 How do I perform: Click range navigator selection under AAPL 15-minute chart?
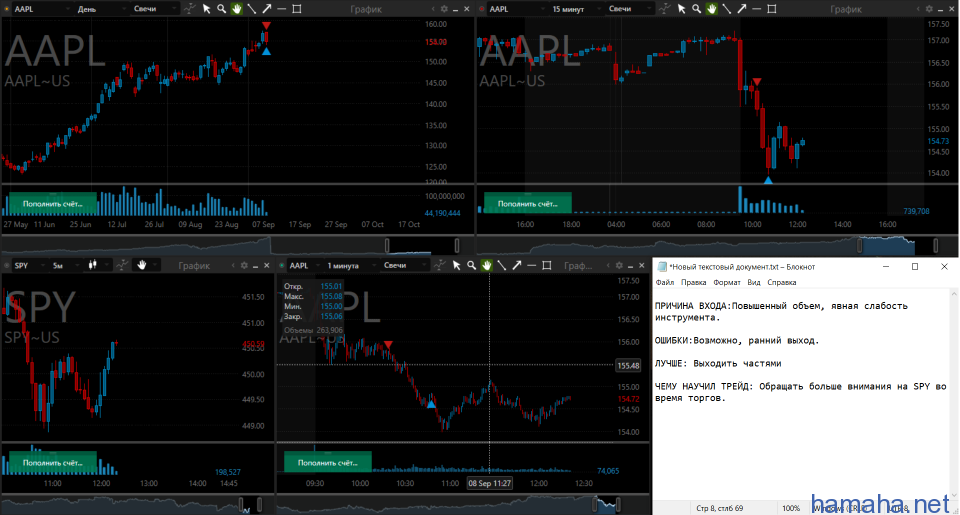pos(888,246)
